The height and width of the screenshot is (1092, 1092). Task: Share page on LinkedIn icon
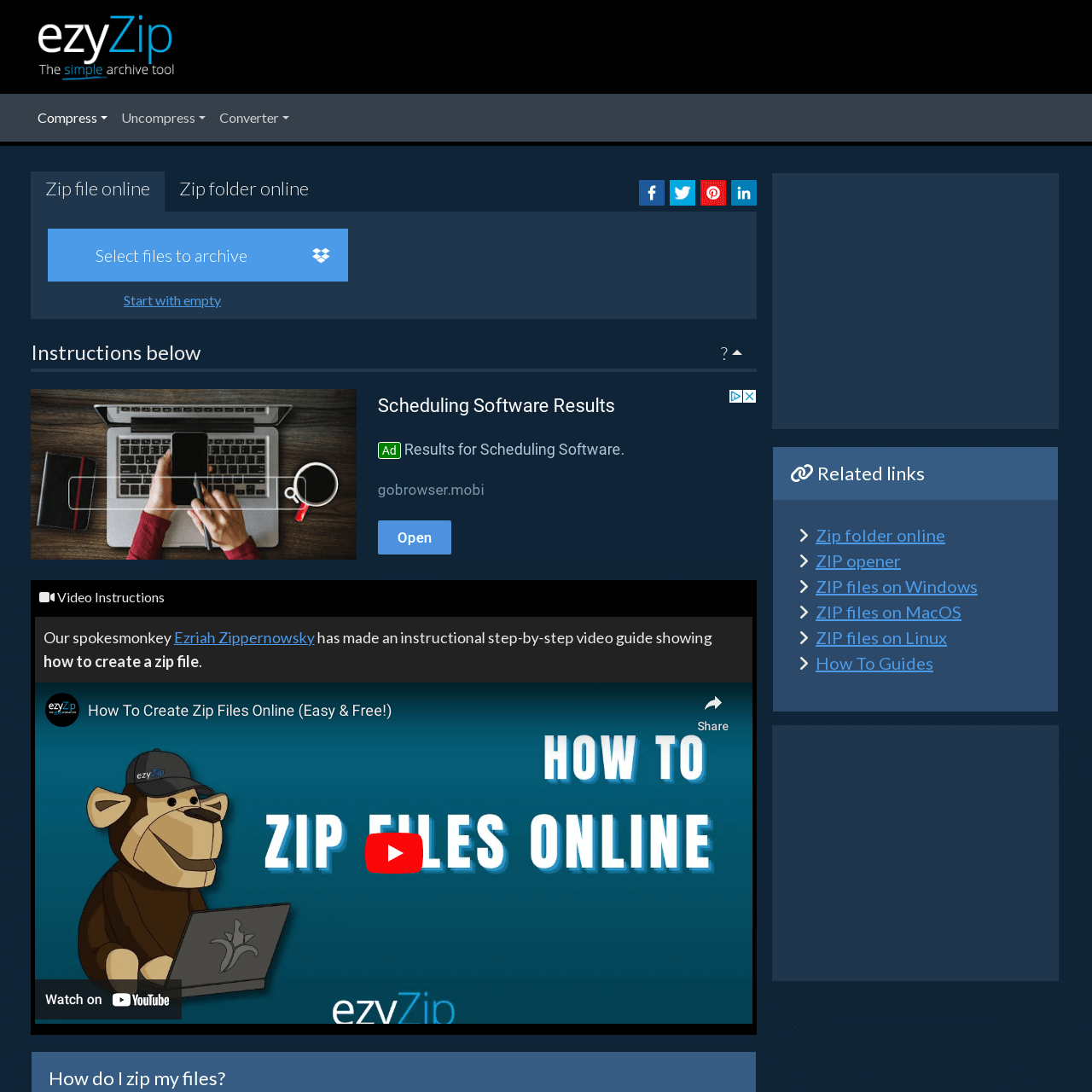coord(744,193)
